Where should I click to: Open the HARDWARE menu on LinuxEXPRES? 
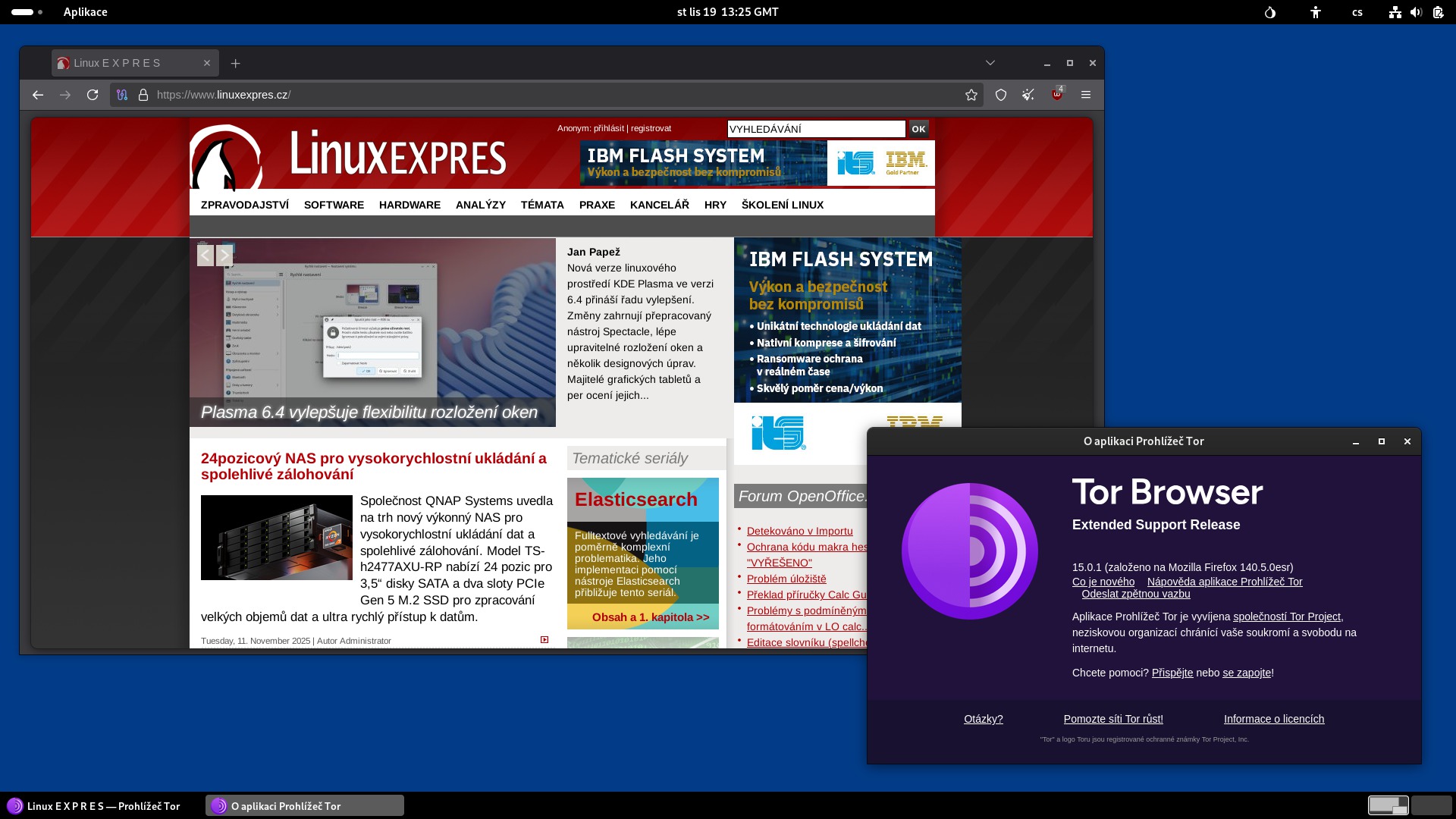tap(409, 205)
